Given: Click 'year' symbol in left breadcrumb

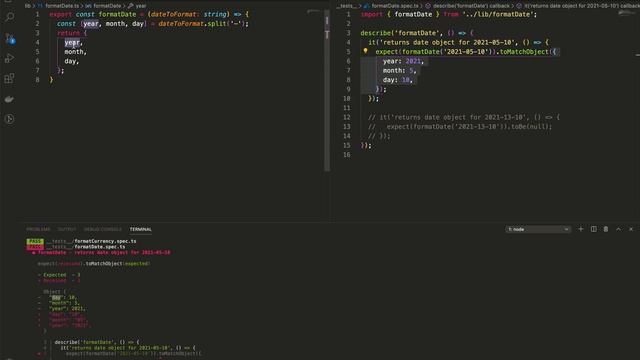Looking at the screenshot, I should [x=141, y=6].
